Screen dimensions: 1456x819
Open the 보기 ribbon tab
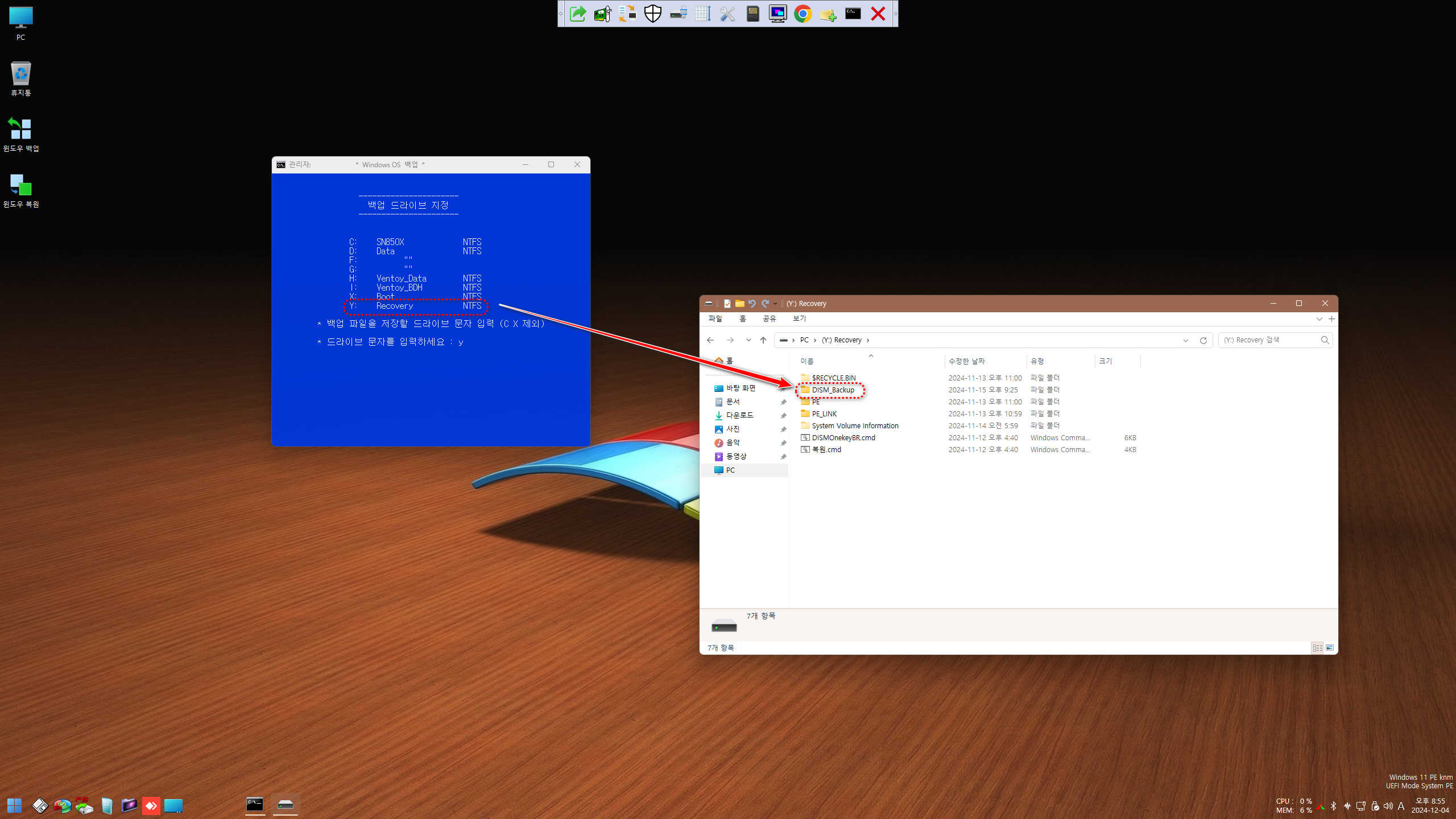800,318
